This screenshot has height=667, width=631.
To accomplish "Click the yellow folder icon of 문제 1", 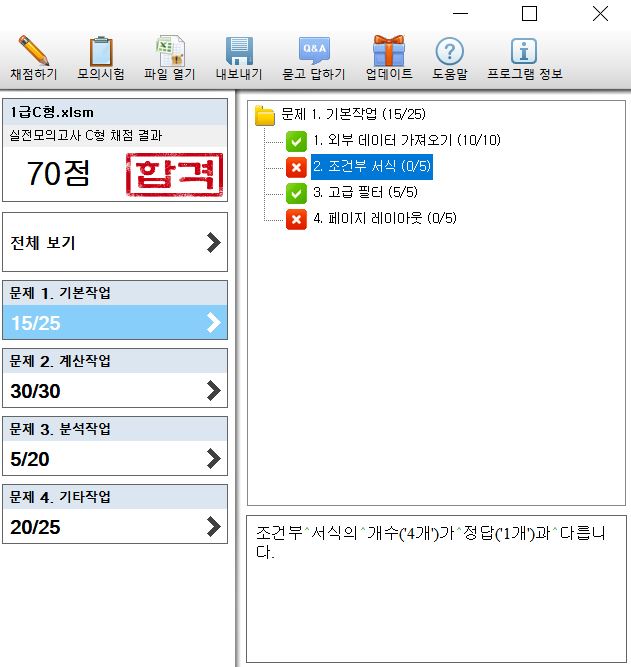I will pyautogui.click(x=265, y=115).
